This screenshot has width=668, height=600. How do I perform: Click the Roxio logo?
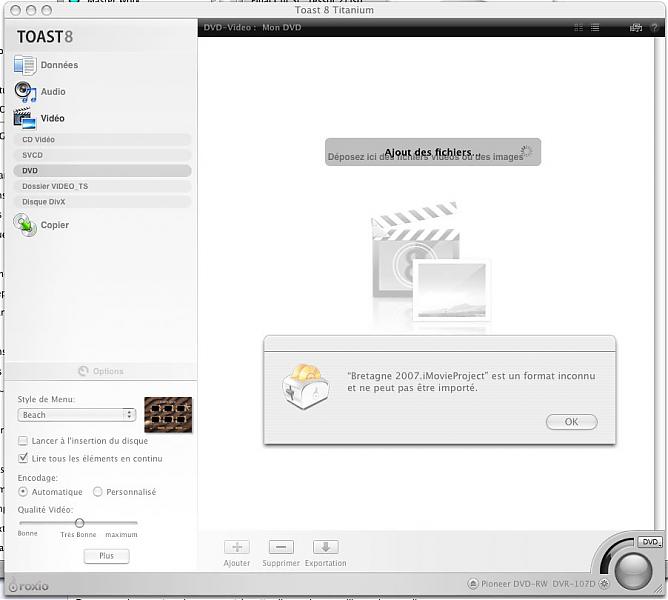tap(29, 586)
